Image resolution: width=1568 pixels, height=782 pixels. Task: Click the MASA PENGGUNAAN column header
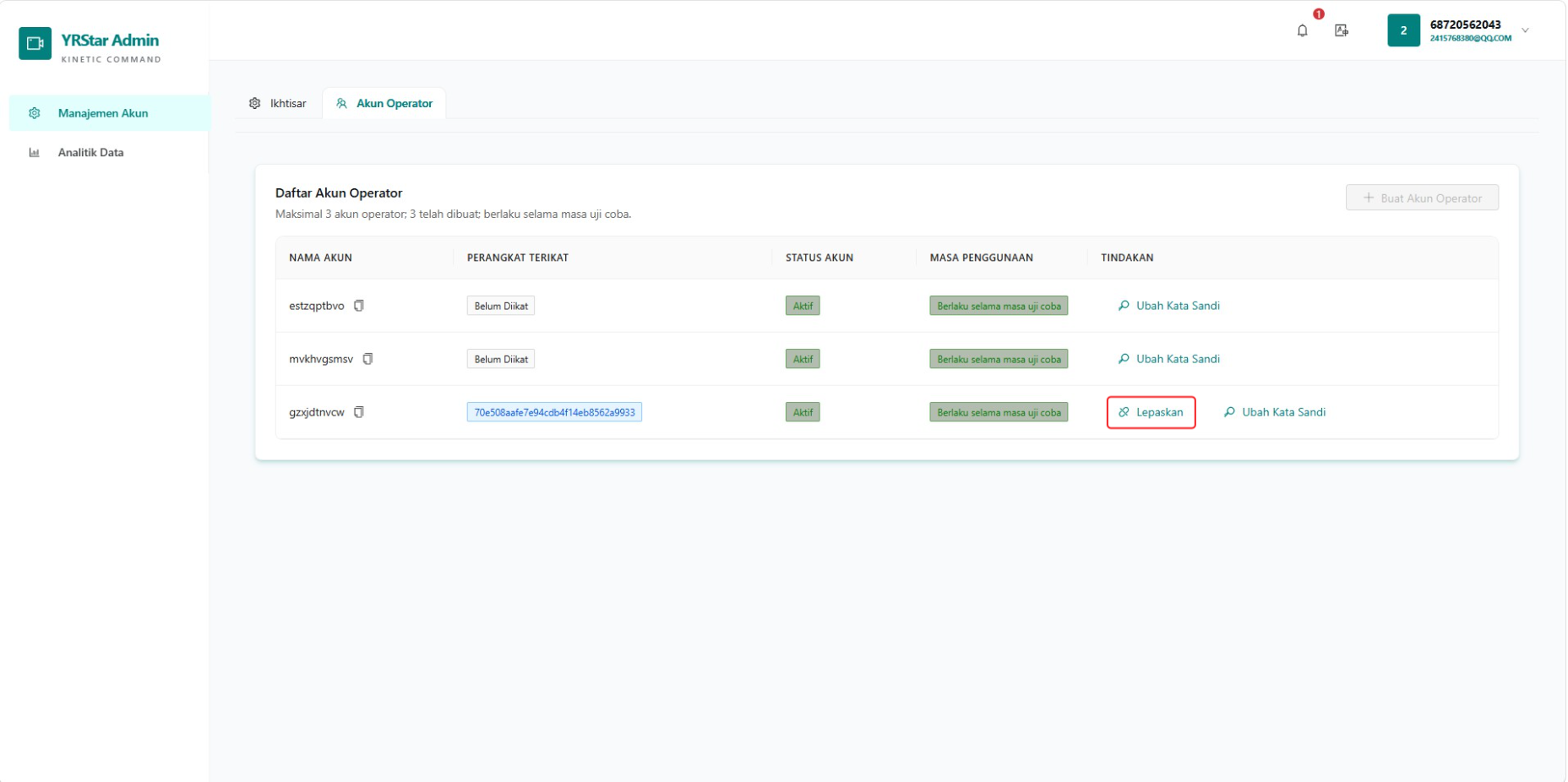pyautogui.click(x=982, y=258)
